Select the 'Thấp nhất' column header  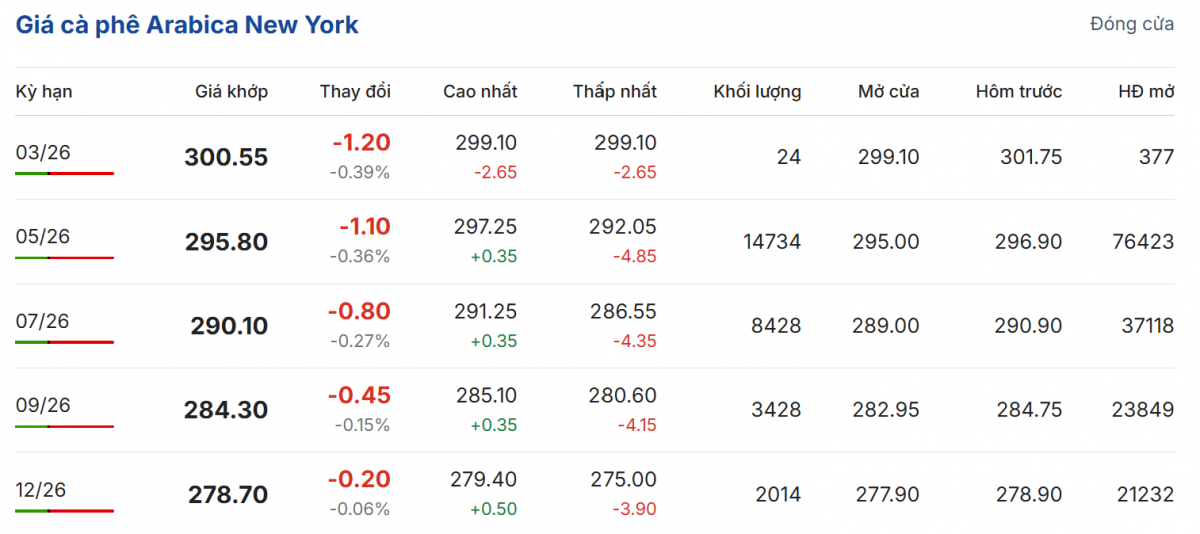coord(614,92)
